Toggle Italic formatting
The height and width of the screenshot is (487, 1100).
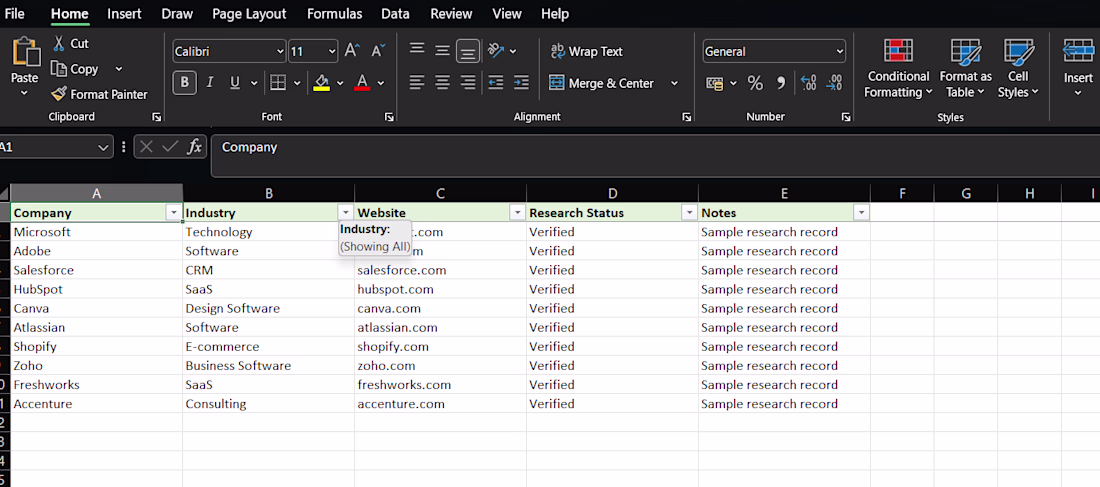pyautogui.click(x=209, y=83)
